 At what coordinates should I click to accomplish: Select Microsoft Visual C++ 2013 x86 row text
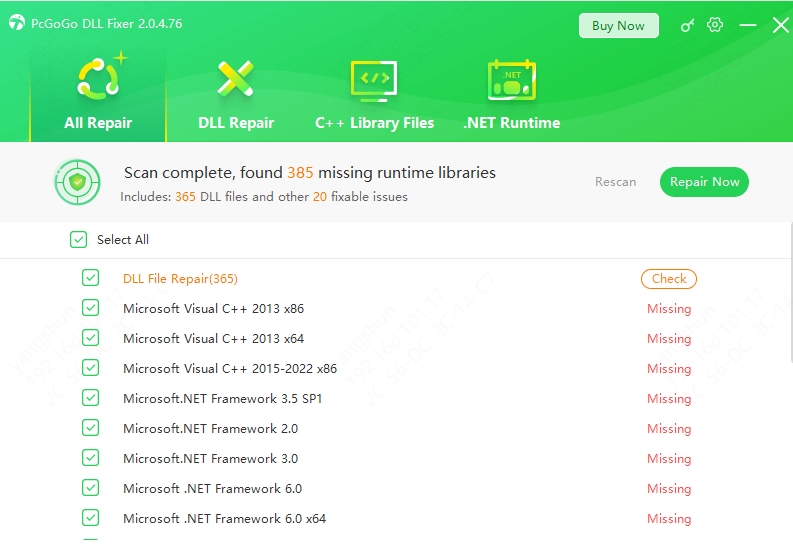coord(213,308)
